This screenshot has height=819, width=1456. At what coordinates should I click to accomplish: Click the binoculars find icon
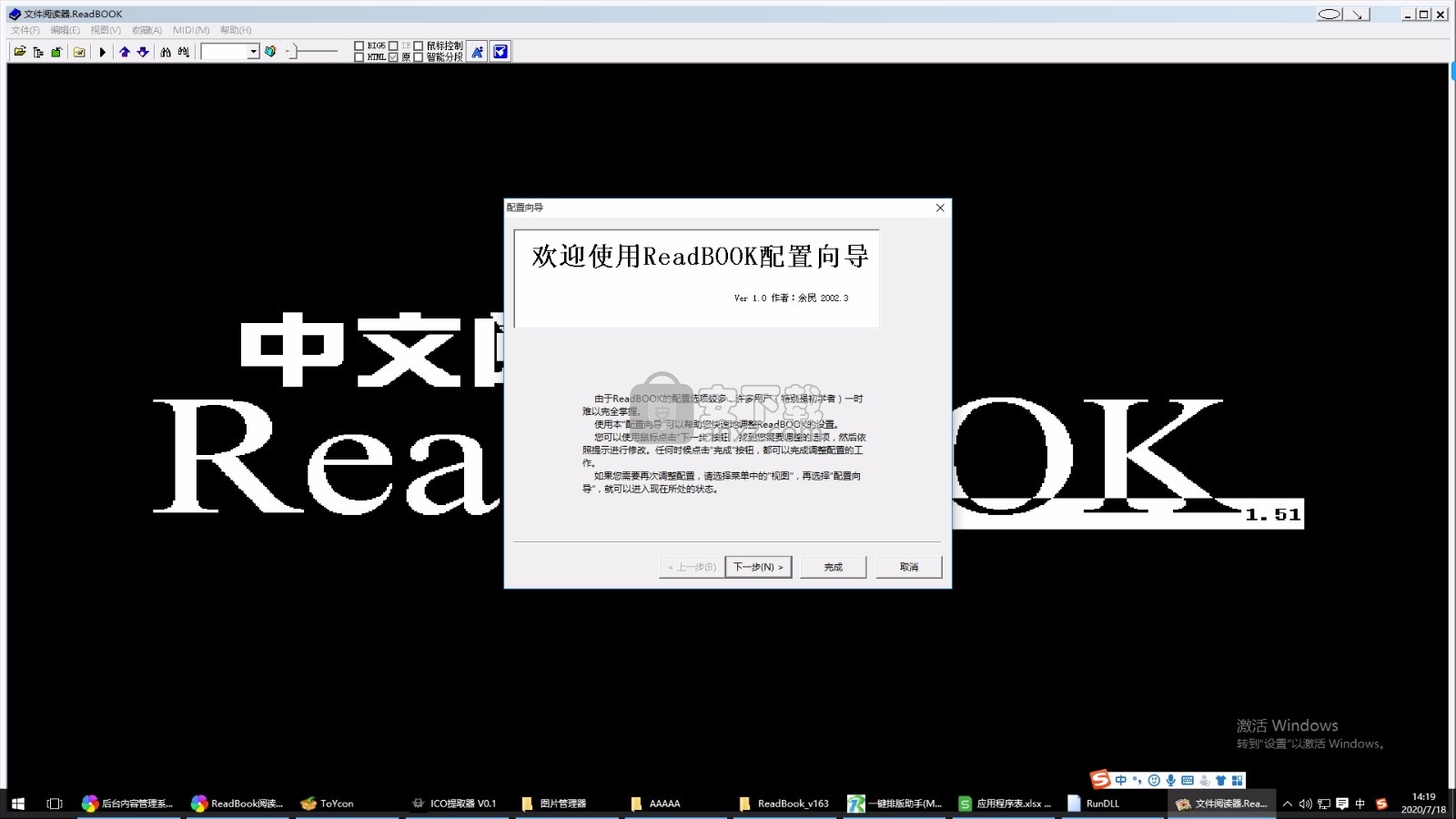coord(166,52)
